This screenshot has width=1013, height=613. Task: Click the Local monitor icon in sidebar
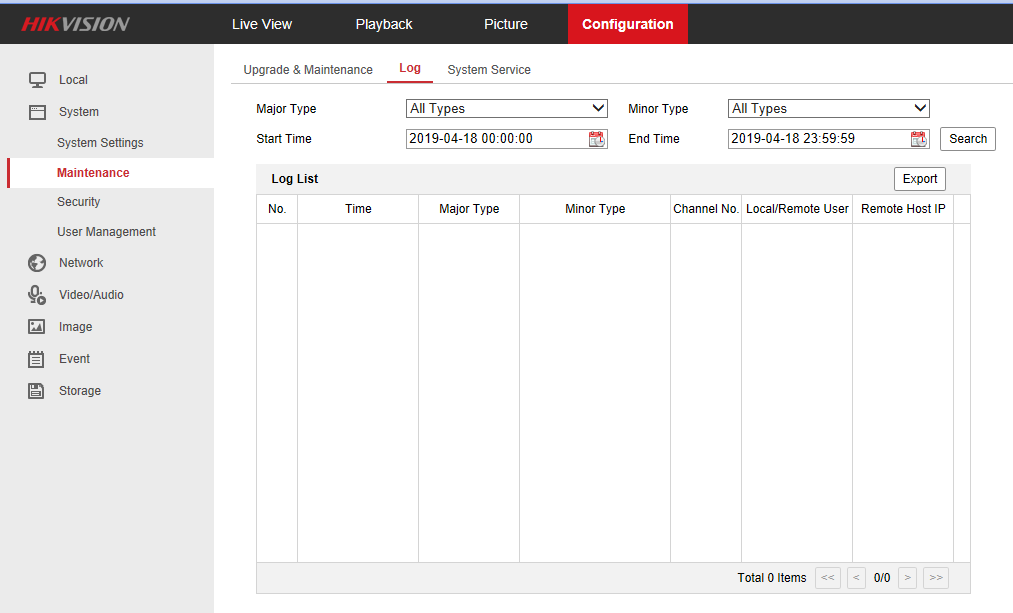pos(37,80)
